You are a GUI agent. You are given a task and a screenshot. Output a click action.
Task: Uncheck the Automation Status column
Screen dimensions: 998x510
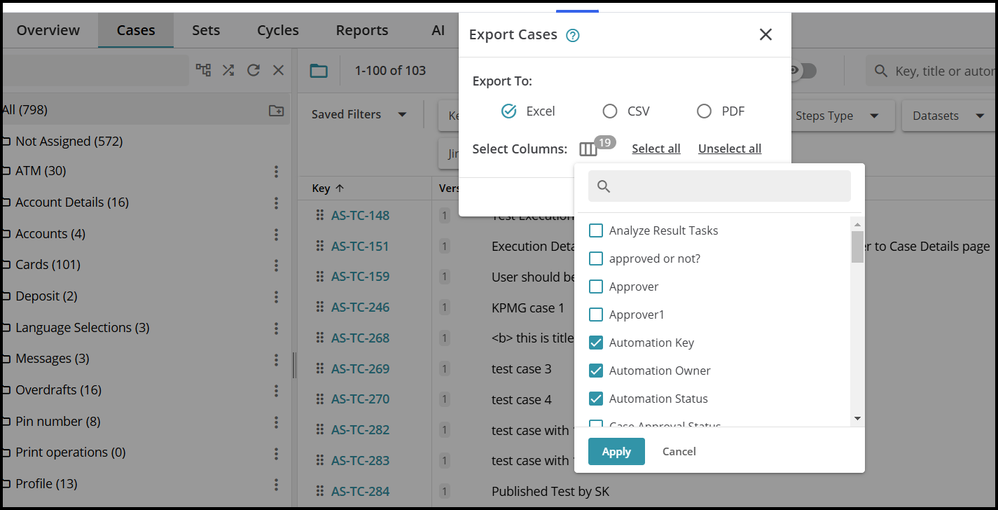tap(596, 399)
